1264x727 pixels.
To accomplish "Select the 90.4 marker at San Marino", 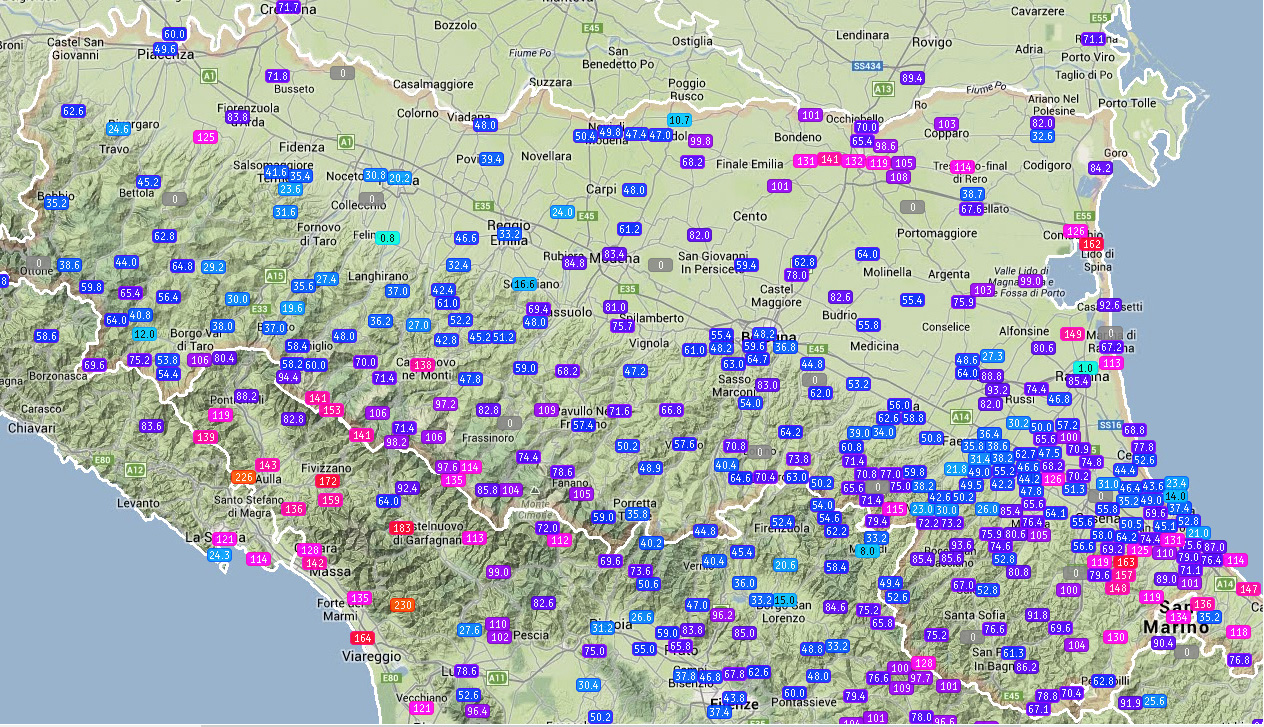I will pyautogui.click(x=1163, y=643).
